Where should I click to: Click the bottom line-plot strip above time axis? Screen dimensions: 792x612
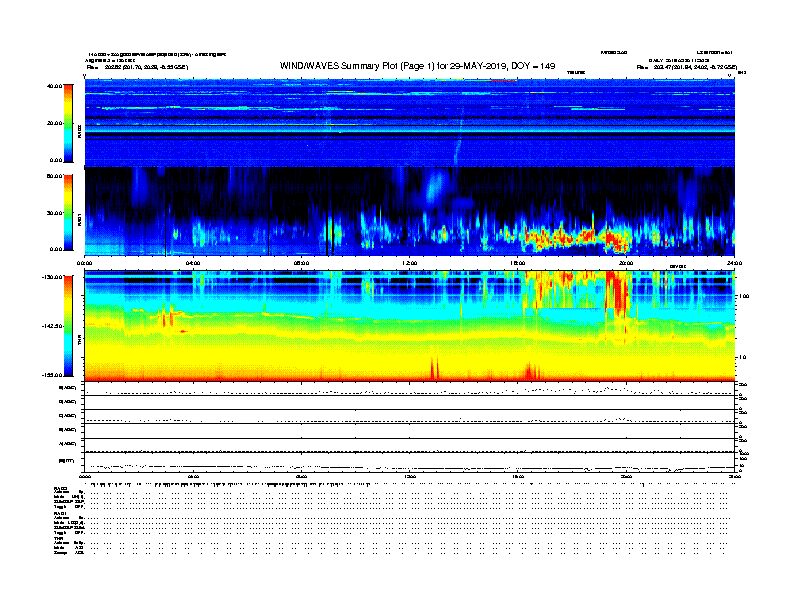(x=410, y=462)
